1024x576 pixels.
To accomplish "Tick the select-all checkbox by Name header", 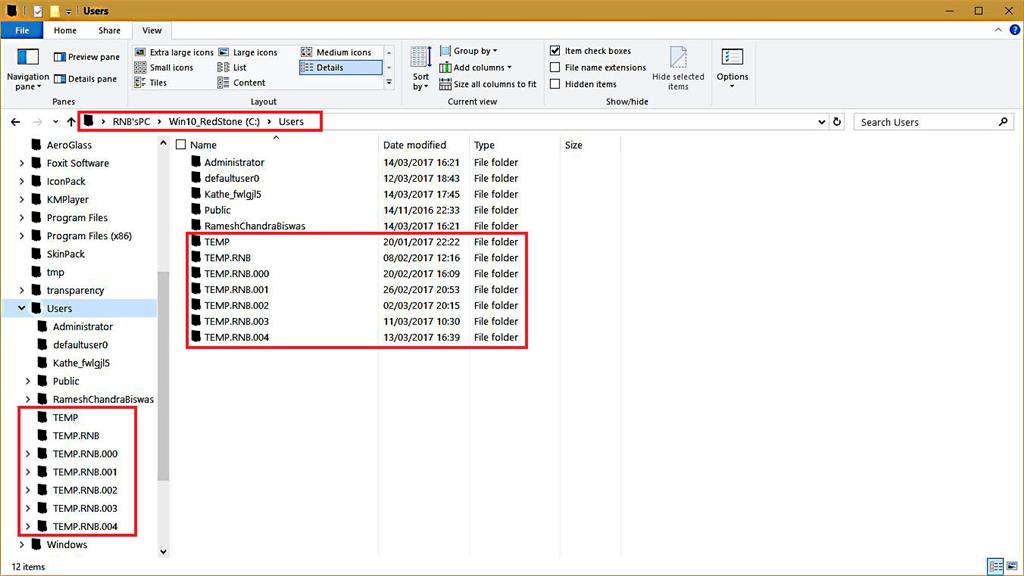I will [x=181, y=145].
